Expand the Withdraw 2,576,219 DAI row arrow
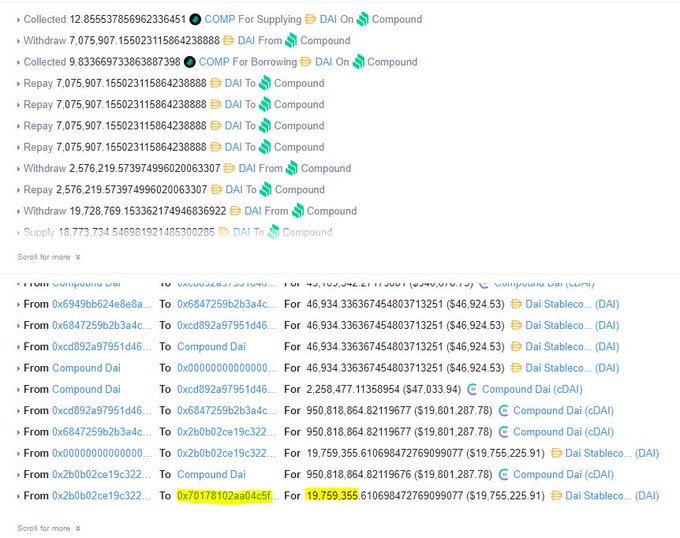Viewport: 680px width, 538px height. point(18,169)
